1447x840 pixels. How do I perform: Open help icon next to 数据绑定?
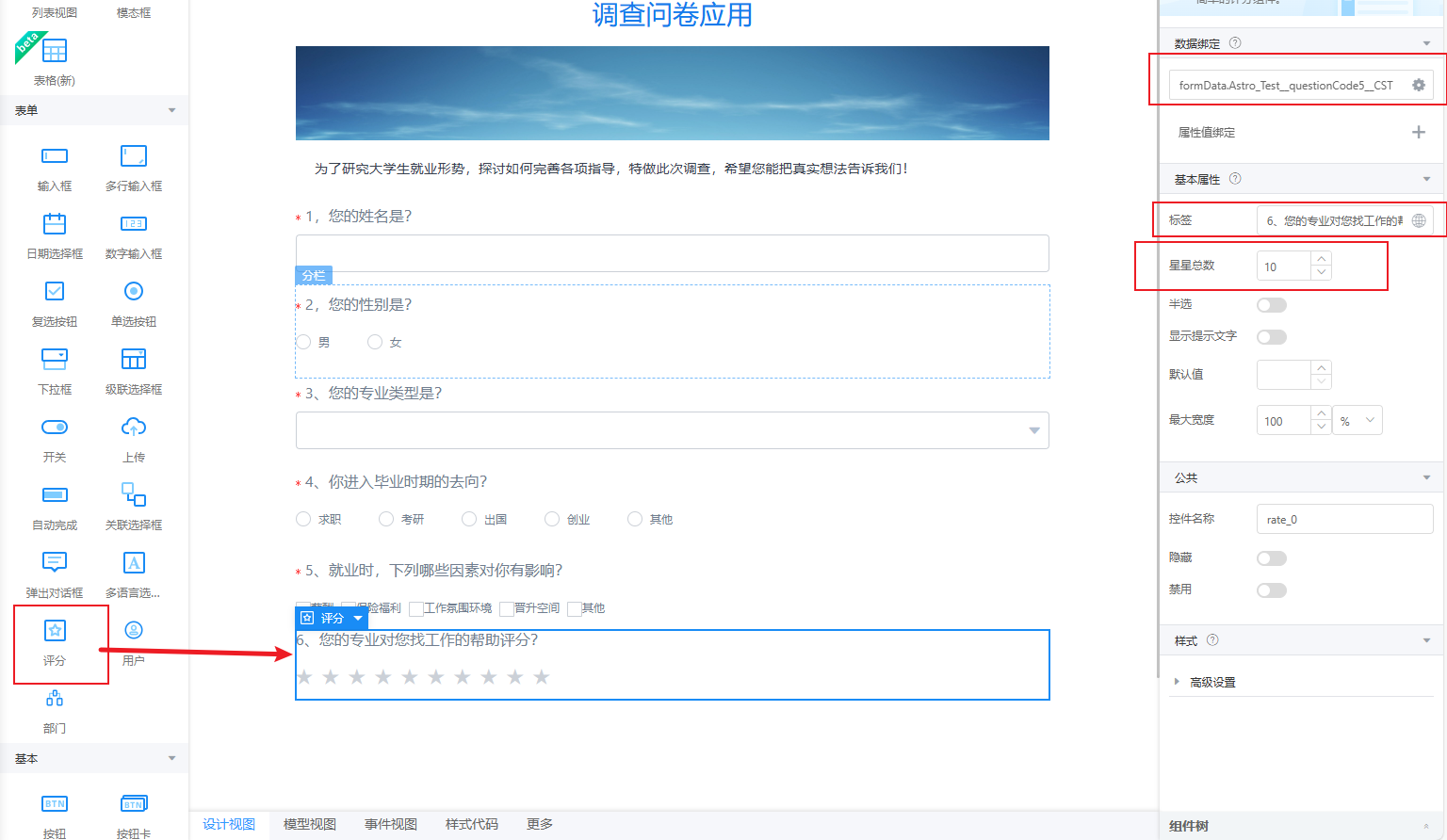[1235, 42]
